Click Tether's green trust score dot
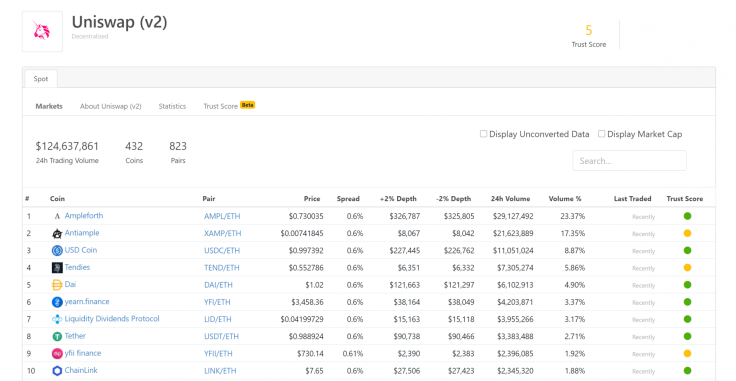 (687, 336)
